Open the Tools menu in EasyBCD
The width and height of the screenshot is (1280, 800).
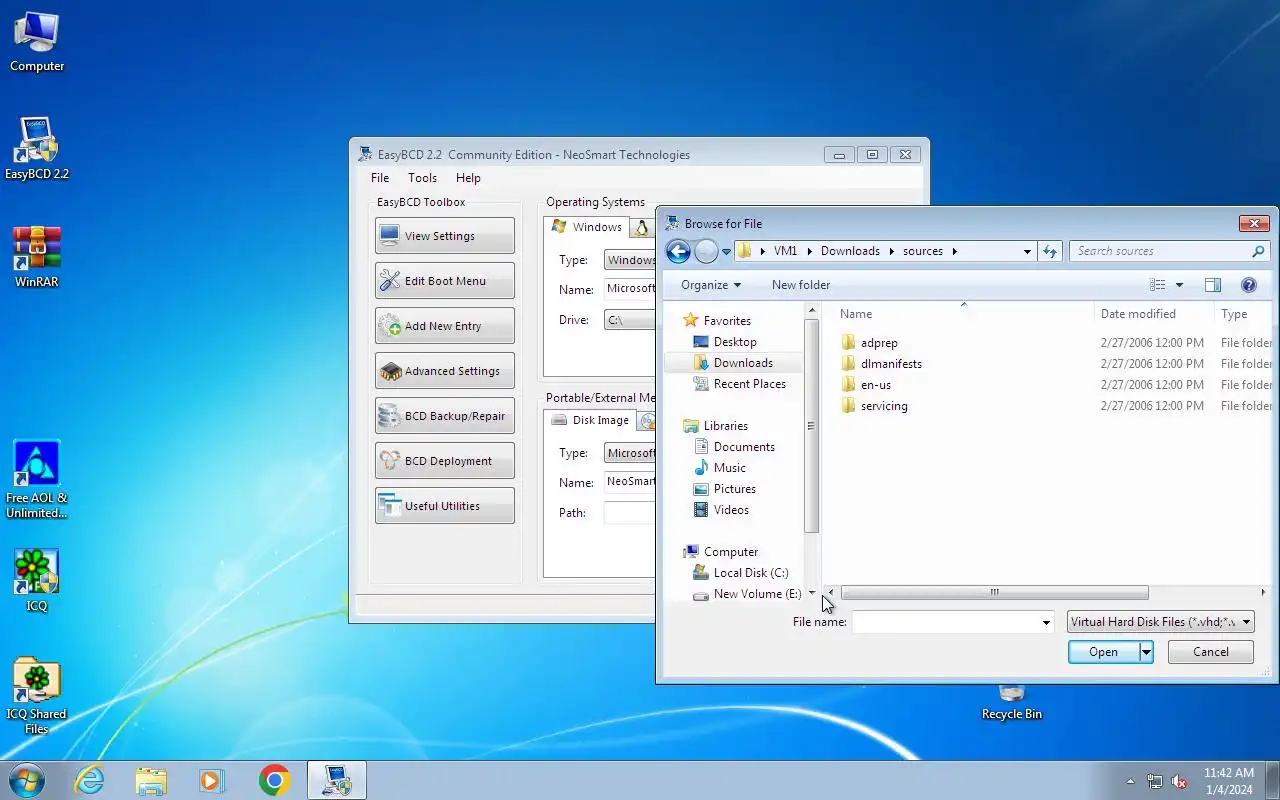pos(422,178)
